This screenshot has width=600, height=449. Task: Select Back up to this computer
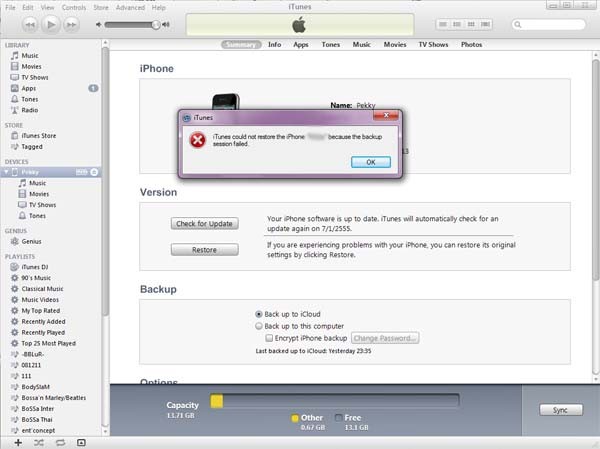(x=259, y=326)
